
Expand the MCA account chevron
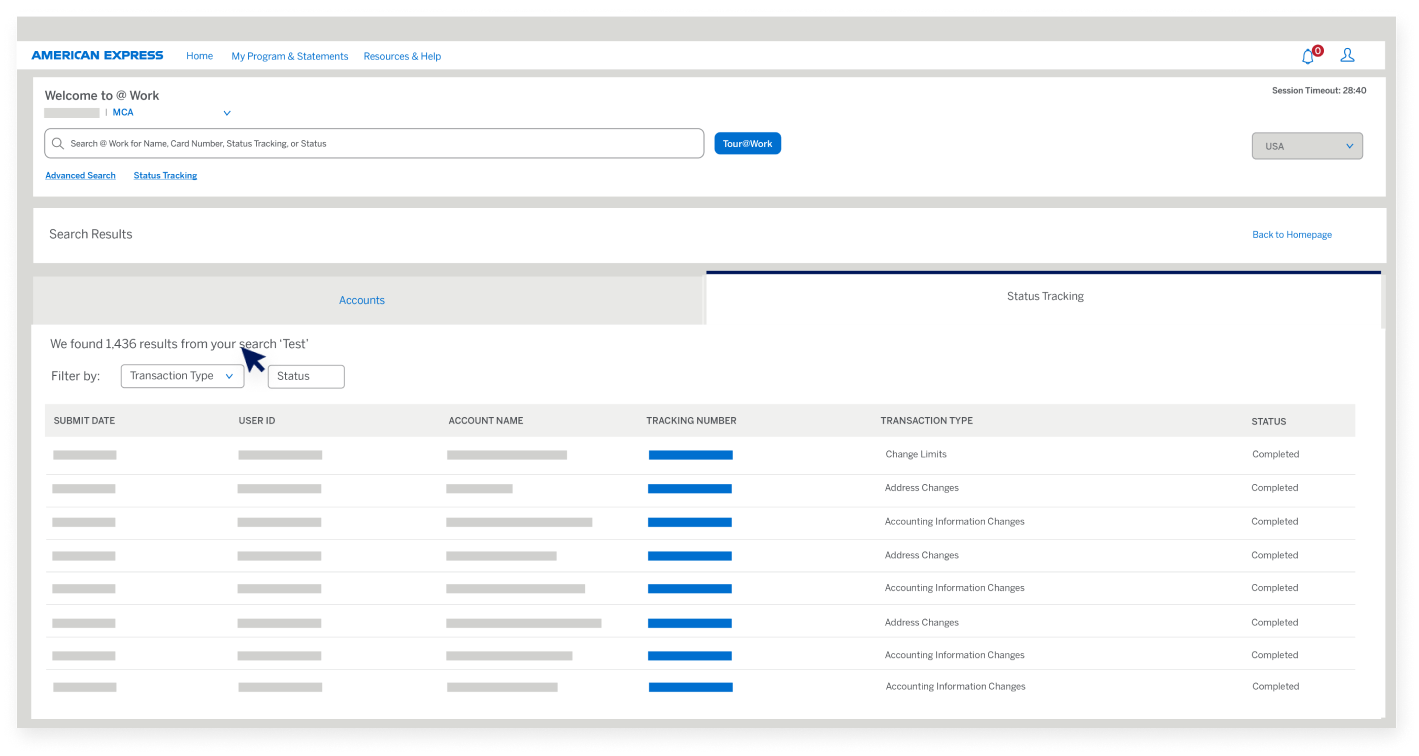(227, 113)
